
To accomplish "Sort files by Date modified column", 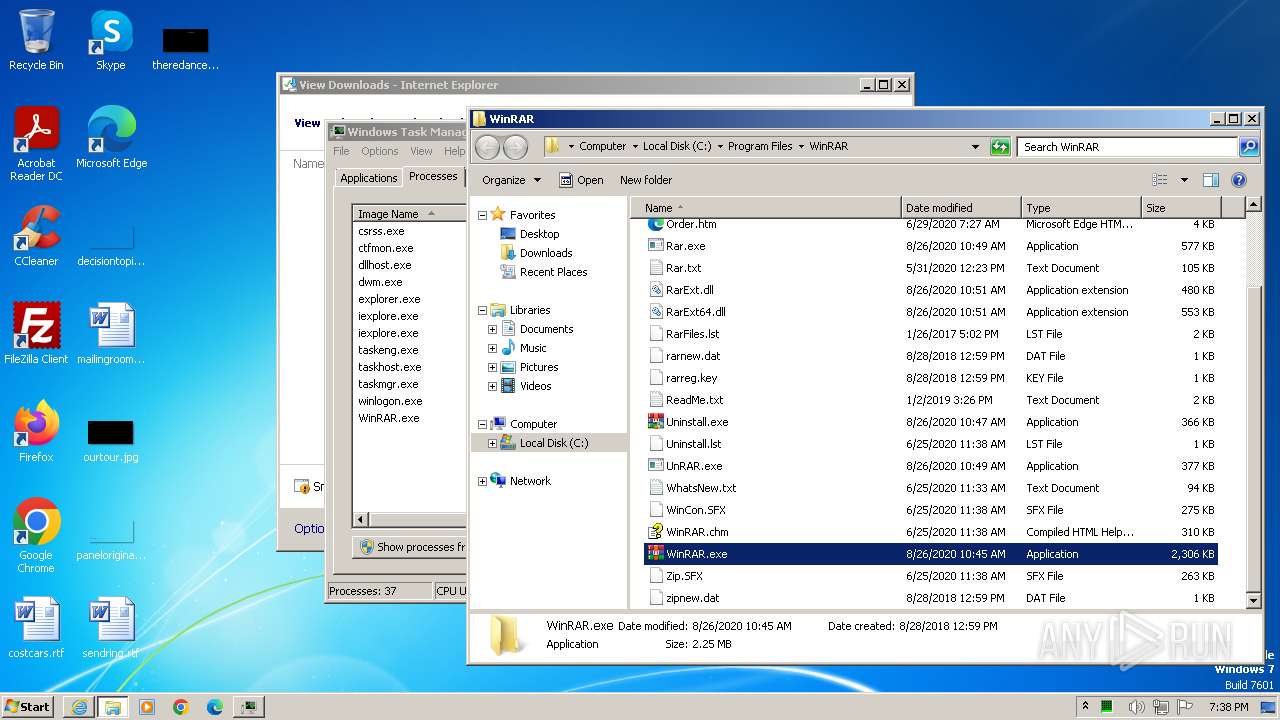I will point(961,208).
